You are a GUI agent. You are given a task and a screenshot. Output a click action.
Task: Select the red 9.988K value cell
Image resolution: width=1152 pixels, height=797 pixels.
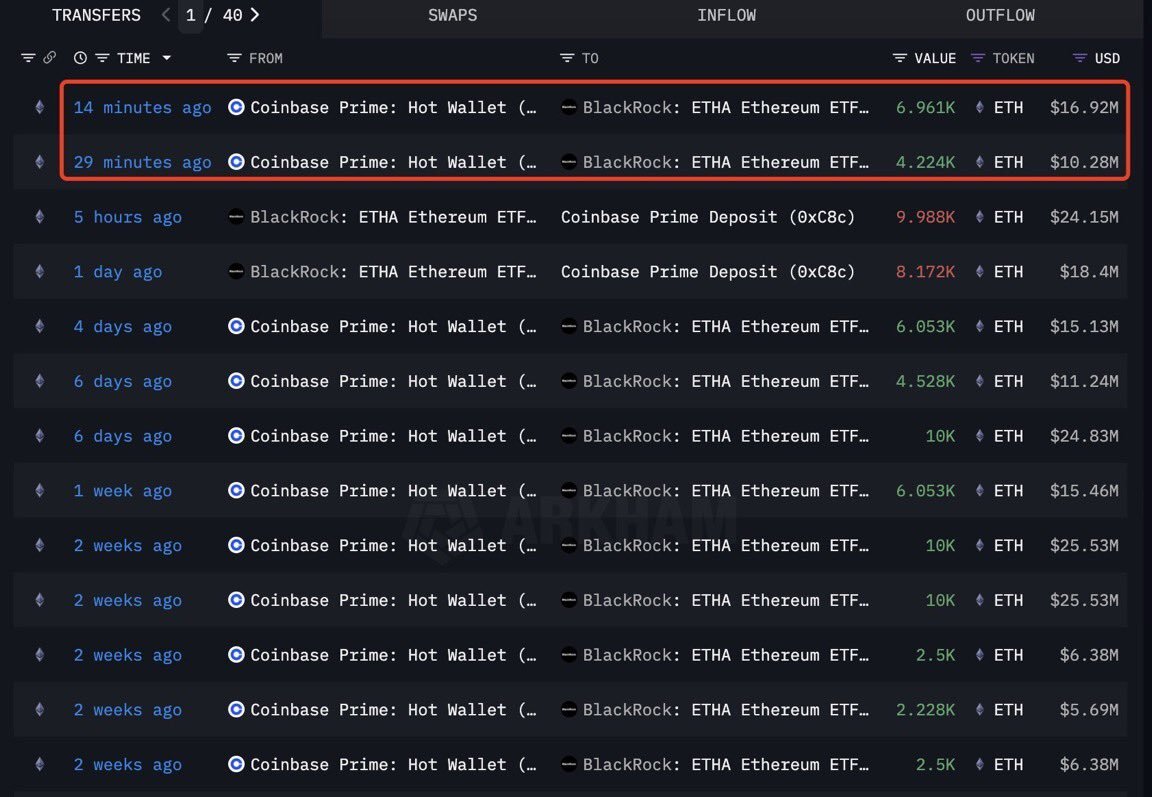coord(925,217)
